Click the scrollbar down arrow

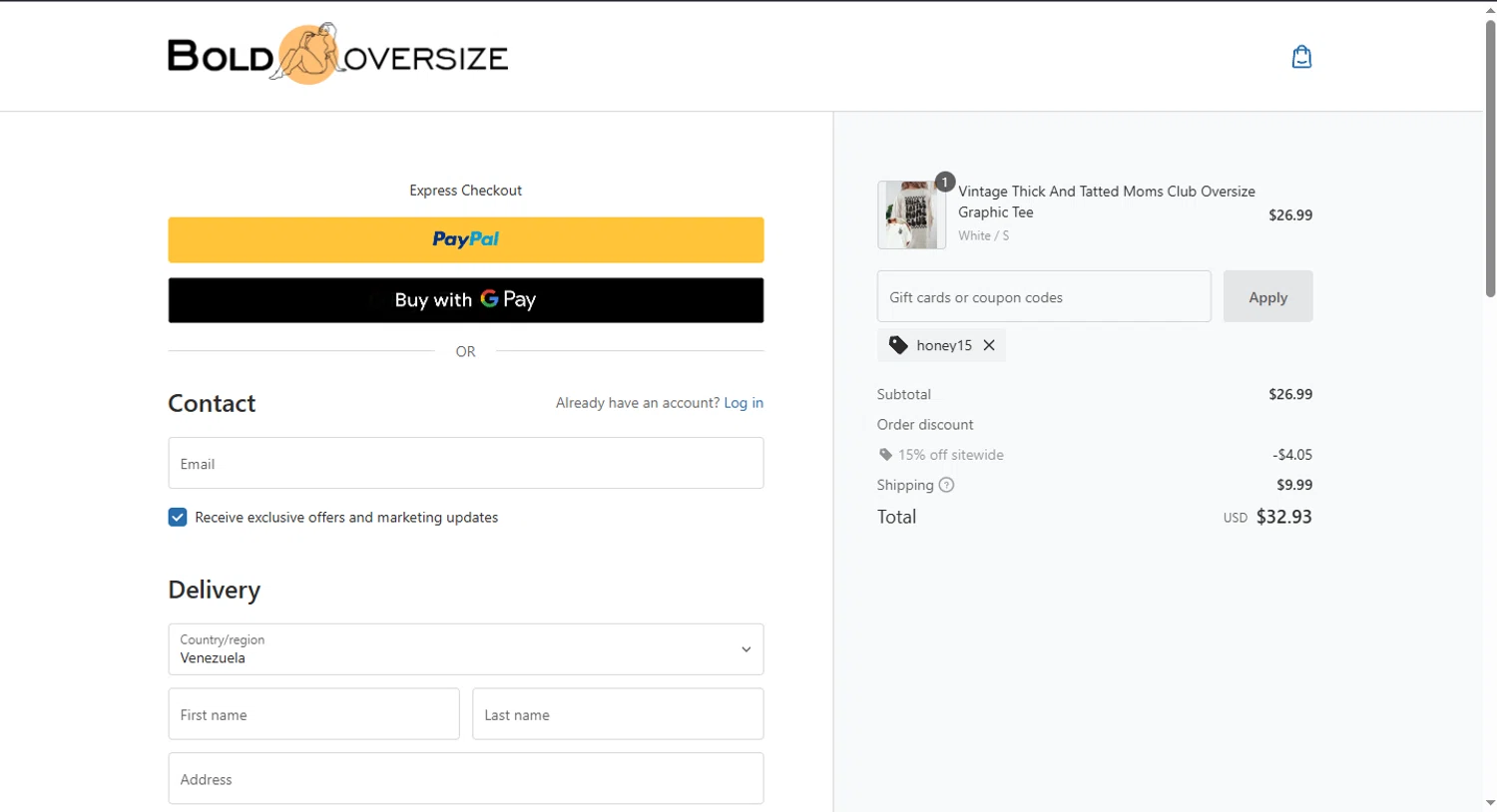point(1490,803)
